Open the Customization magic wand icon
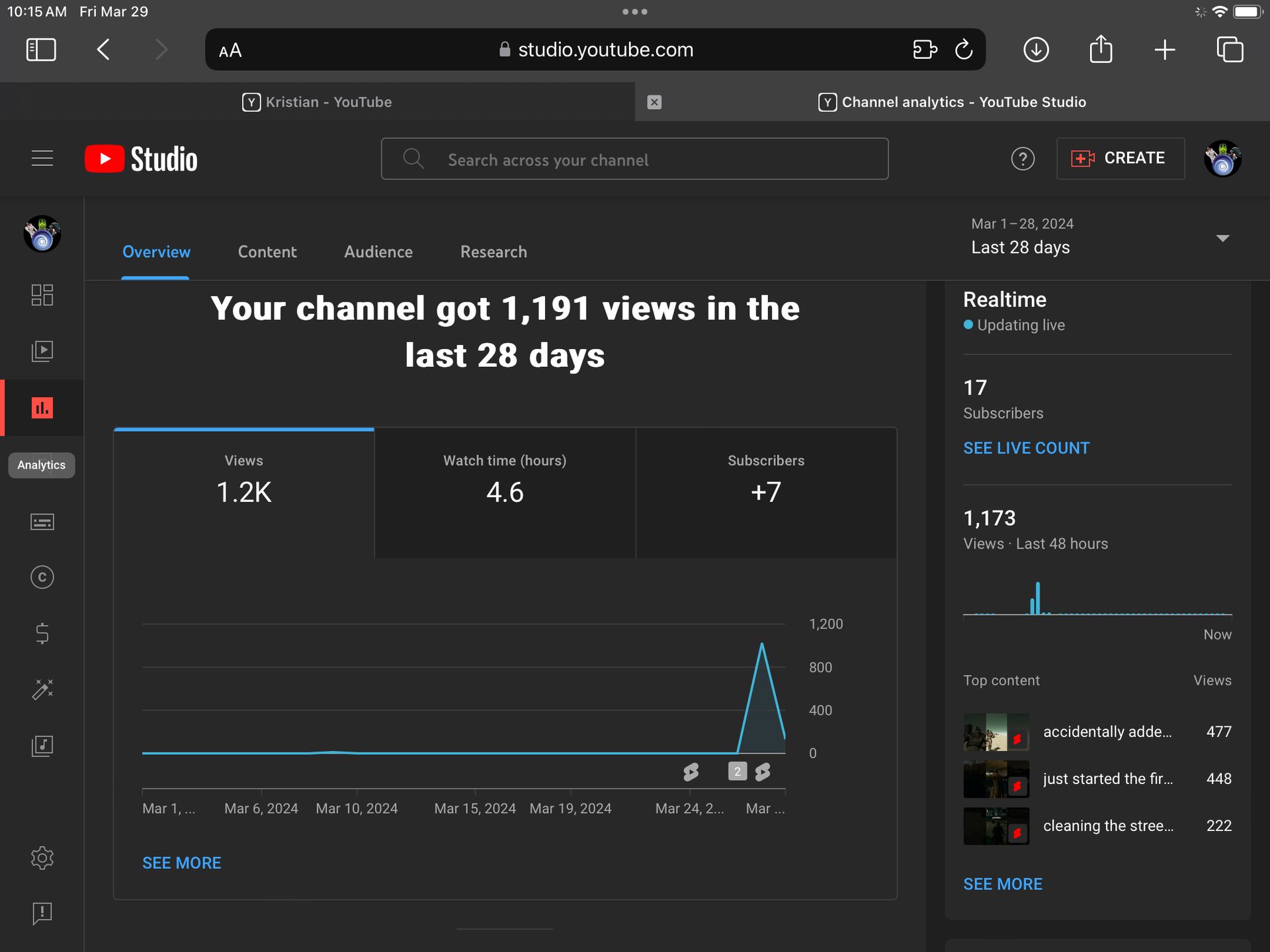The width and height of the screenshot is (1270, 952). [42, 690]
